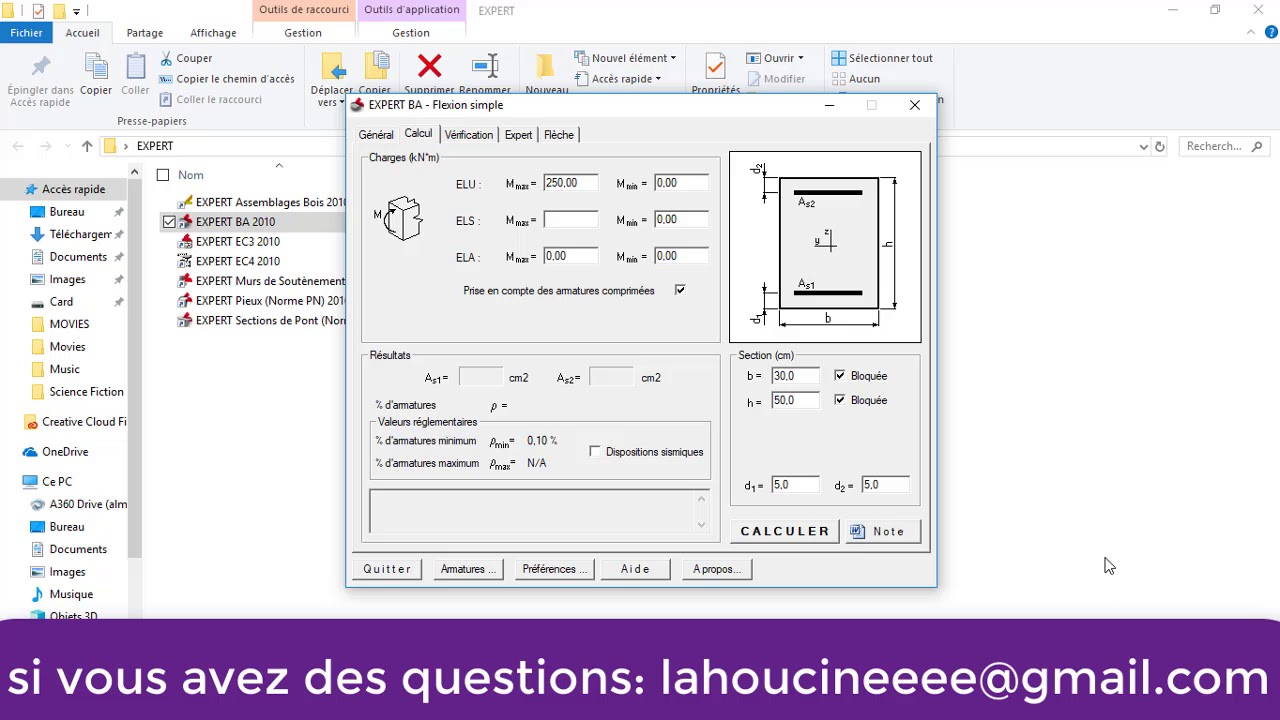
Task: Click the Copier icon in Presse-papiers group
Action: coord(97,67)
